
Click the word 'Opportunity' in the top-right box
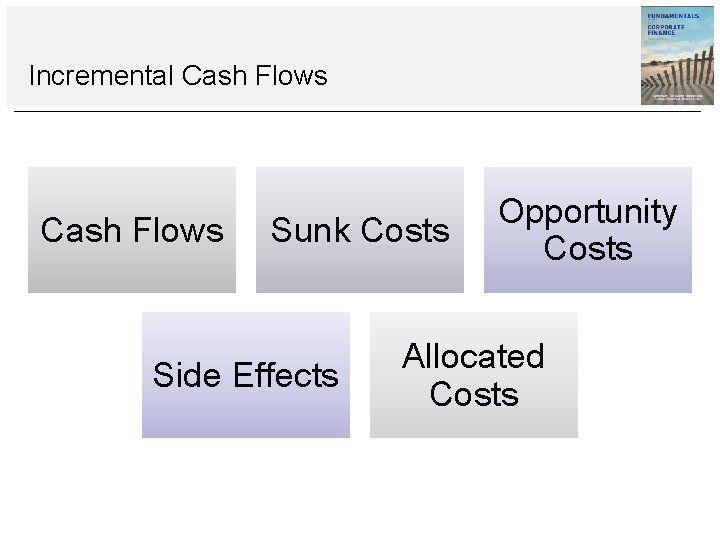[588, 212]
